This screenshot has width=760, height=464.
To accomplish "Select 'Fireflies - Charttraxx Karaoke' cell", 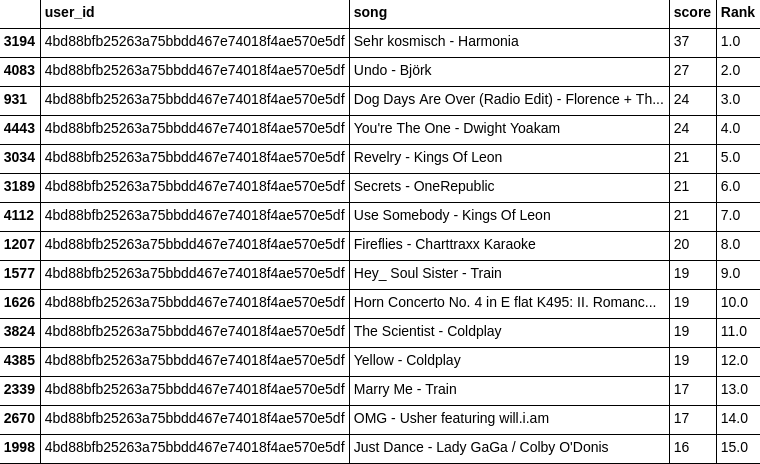I will click(x=445, y=245).
